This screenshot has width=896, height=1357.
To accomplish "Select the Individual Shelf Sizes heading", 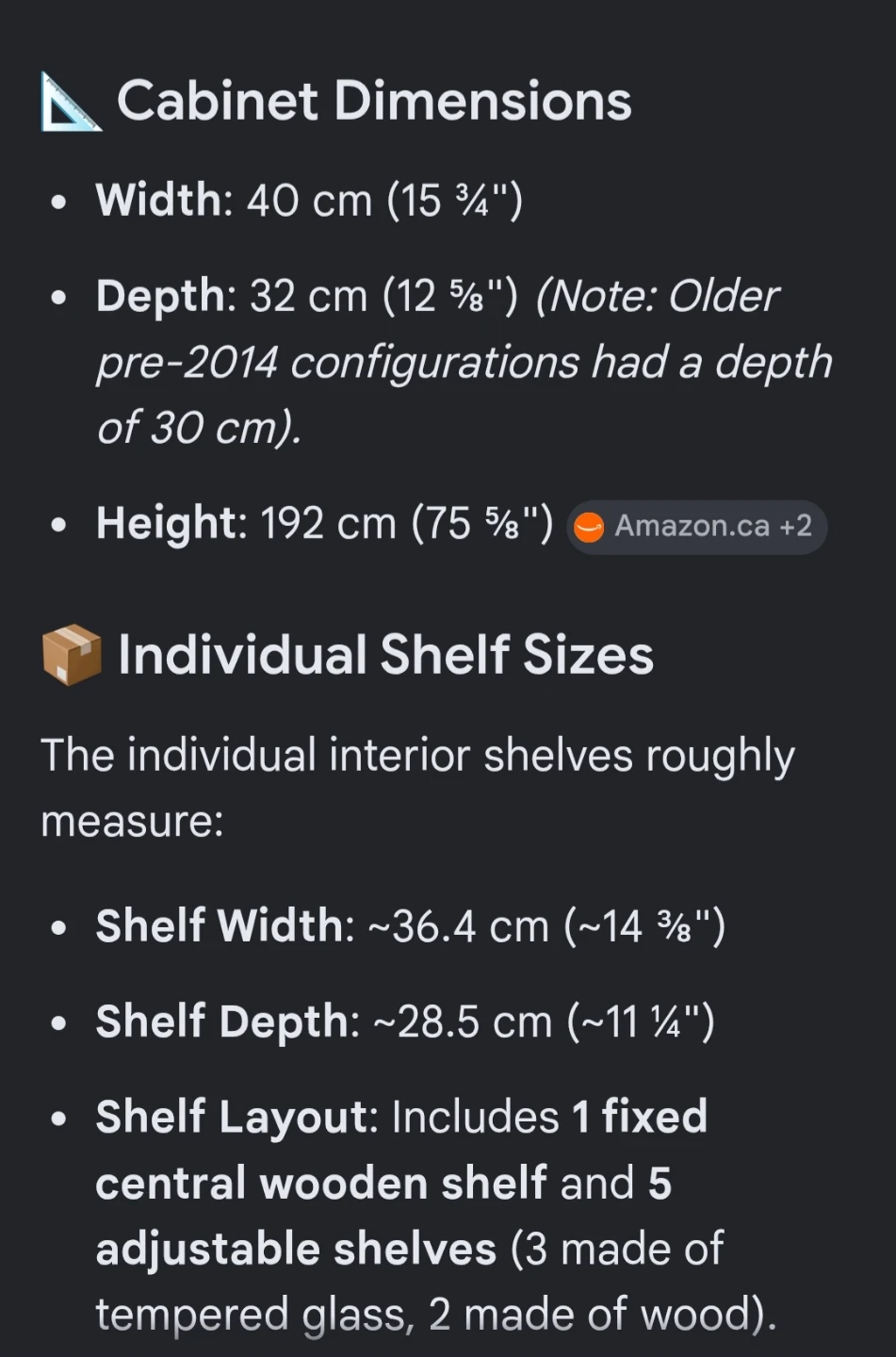I will coord(385,654).
